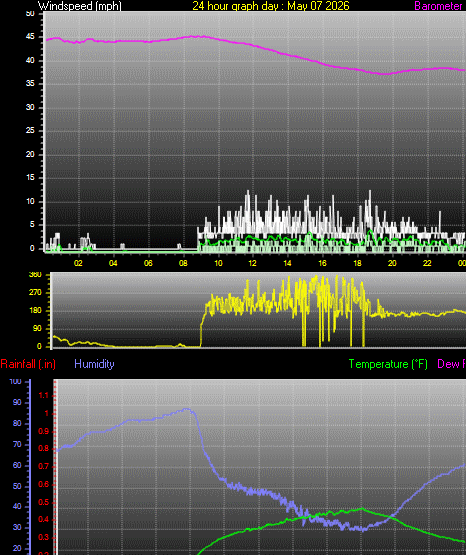Click the "22" hour label on time axis
The height and width of the screenshot is (555, 466).
427,263
